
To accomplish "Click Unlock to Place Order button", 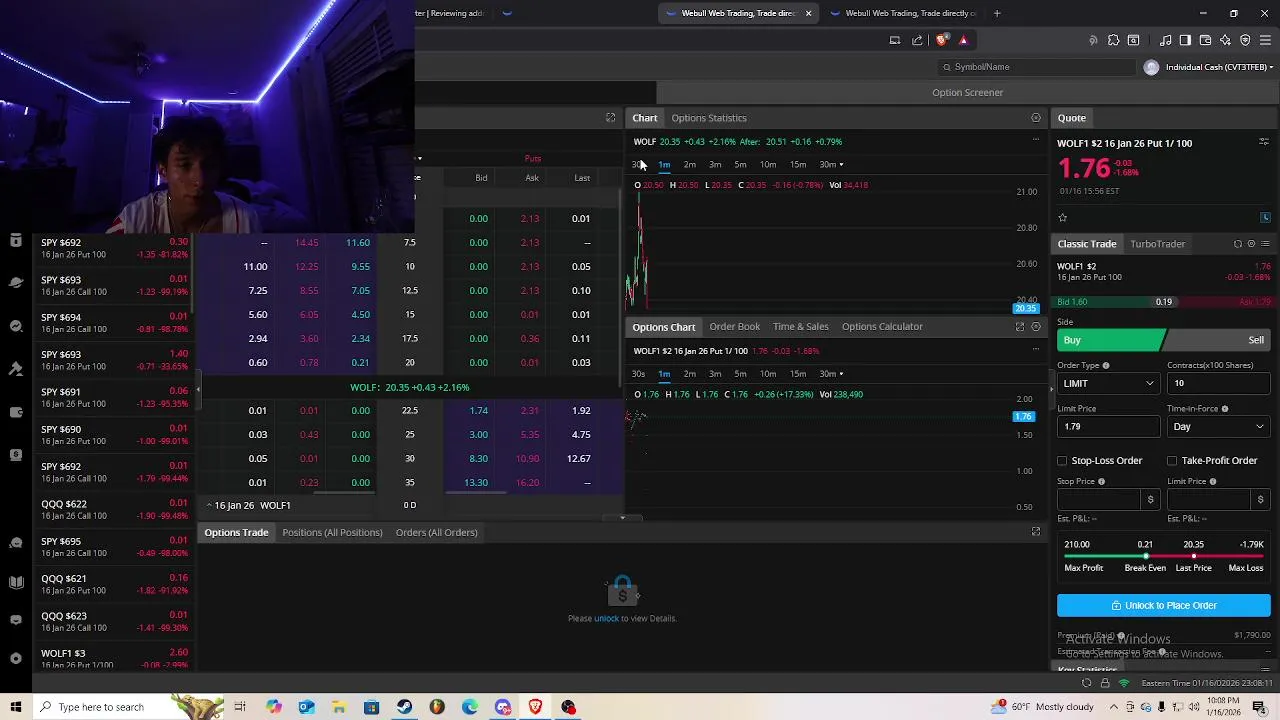I will click(x=1164, y=605).
